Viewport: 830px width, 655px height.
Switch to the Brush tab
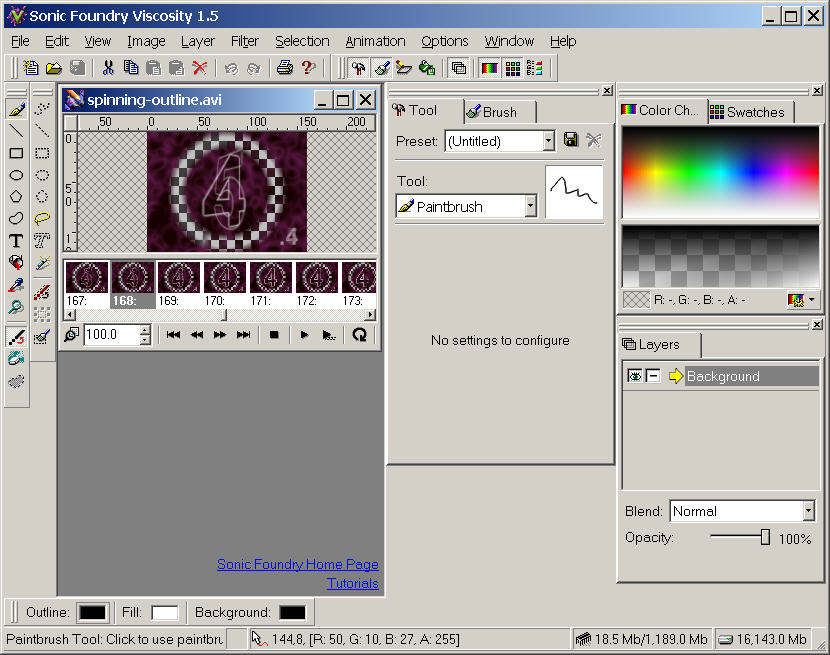(500, 112)
